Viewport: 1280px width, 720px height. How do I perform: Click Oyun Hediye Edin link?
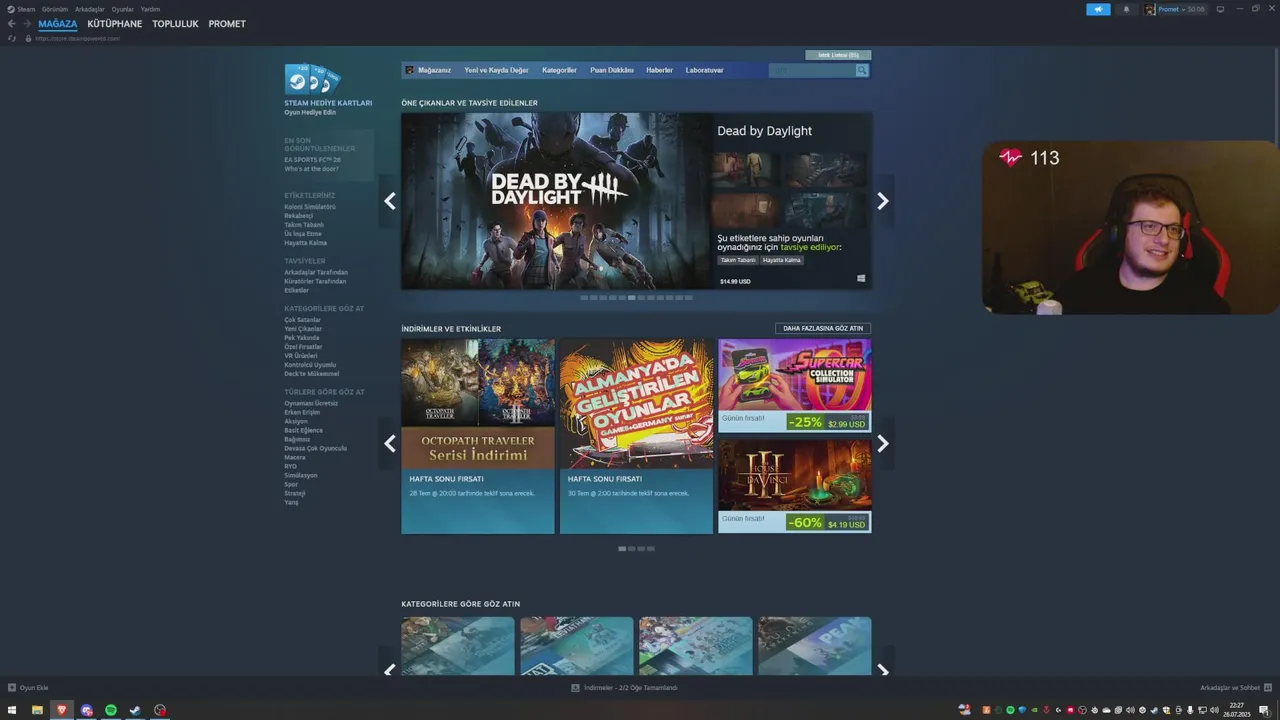click(x=310, y=112)
